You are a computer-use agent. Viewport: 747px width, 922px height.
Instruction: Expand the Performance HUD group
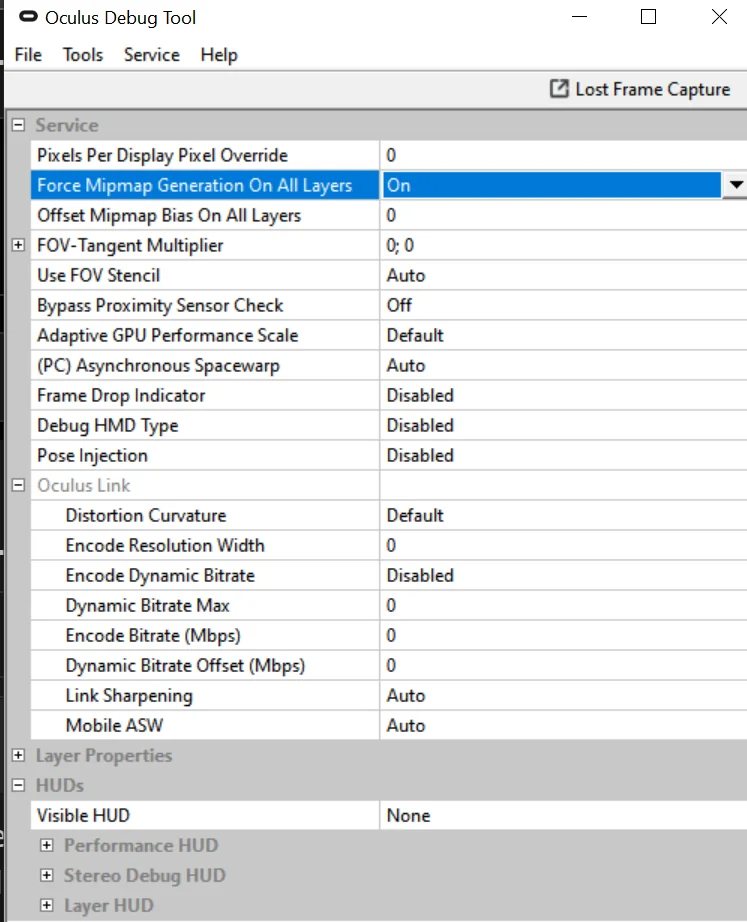[x=46, y=845]
